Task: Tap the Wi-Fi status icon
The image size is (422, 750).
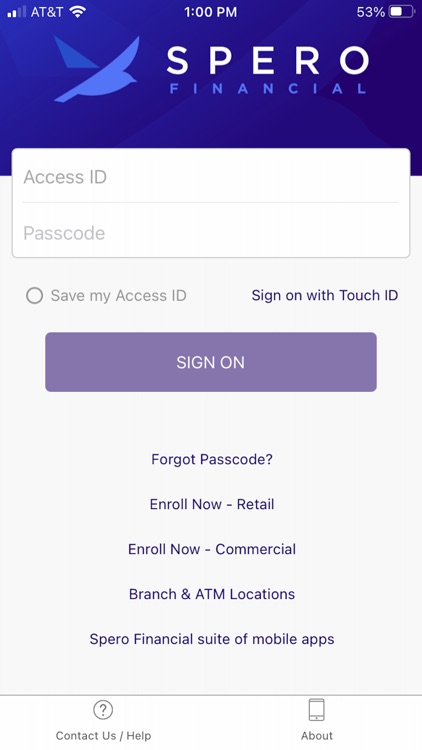Action: (x=77, y=12)
